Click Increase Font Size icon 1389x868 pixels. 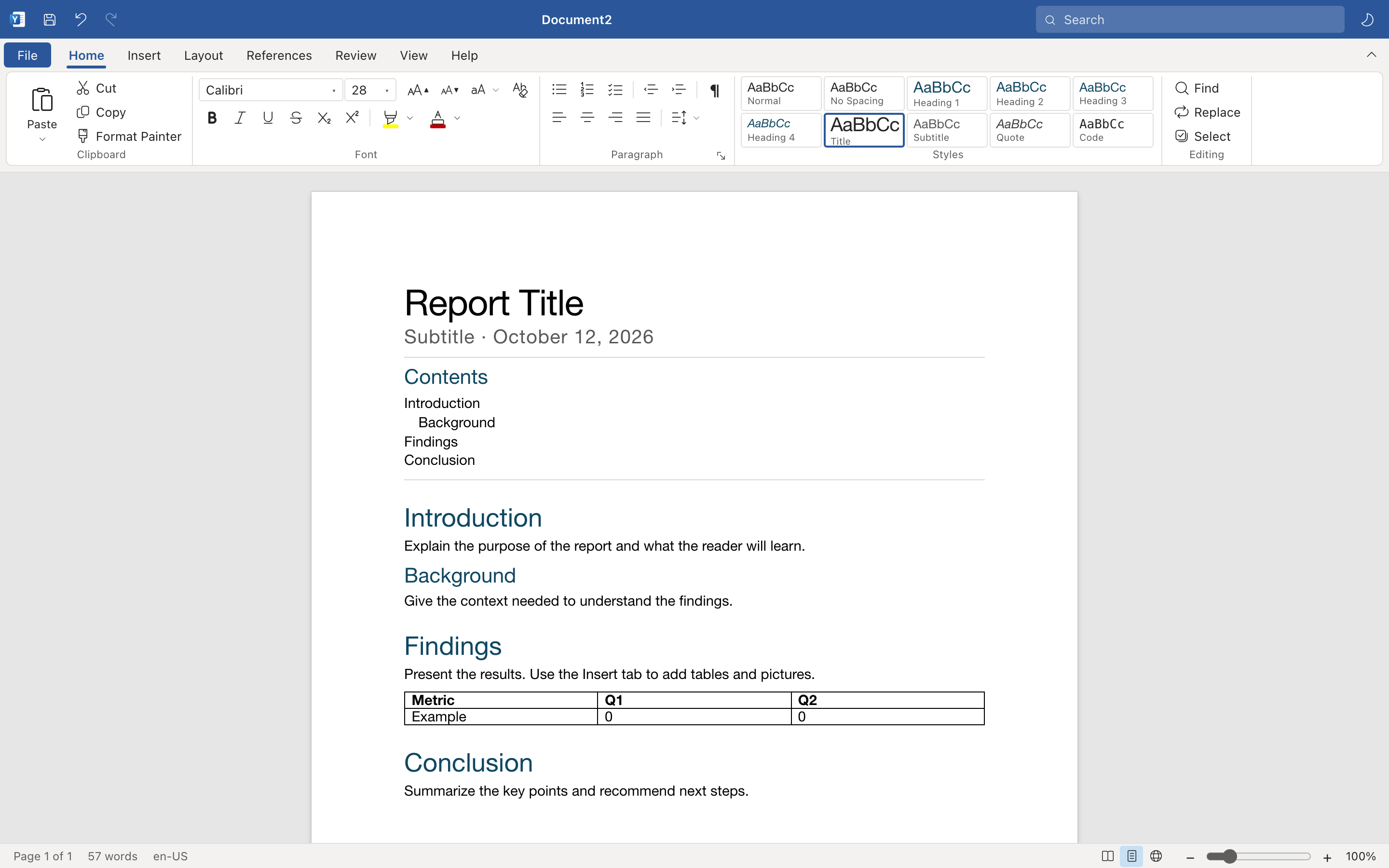pyautogui.click(x=417, y=90)
